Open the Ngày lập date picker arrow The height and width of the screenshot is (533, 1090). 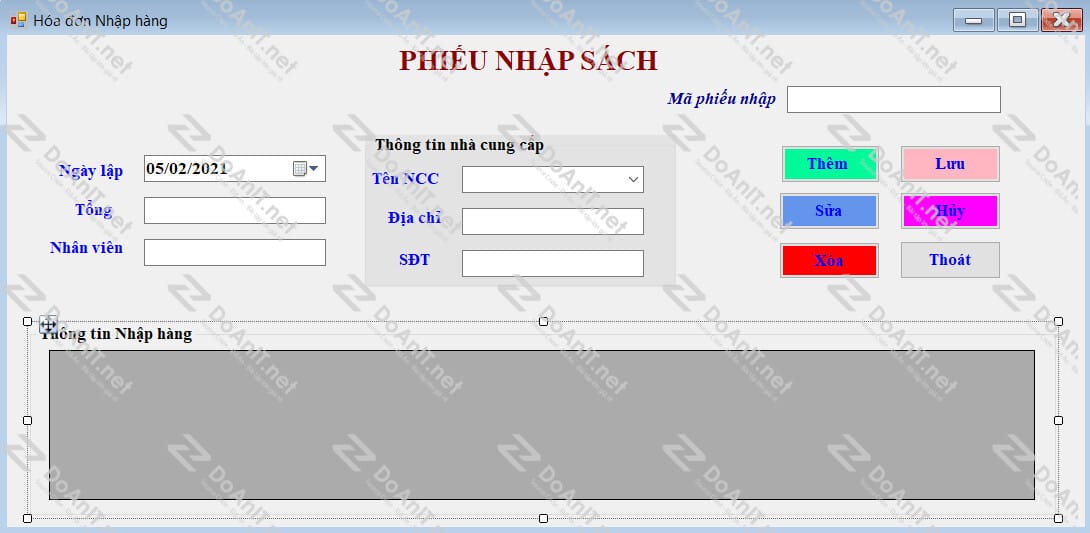coord(314,169)
